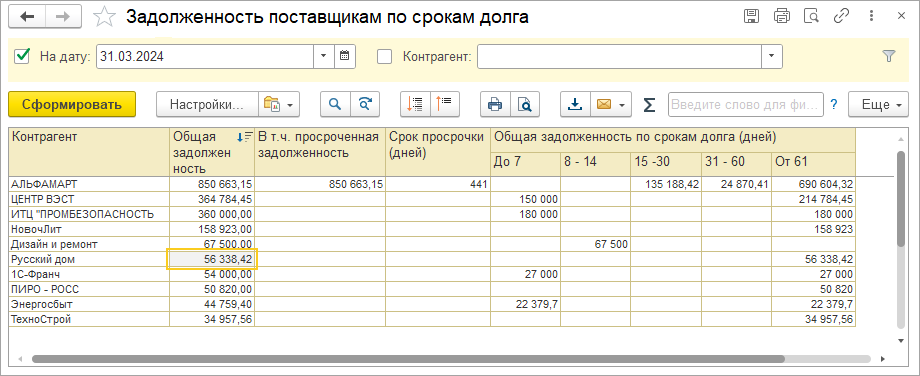This screenshot has width=920, height=376.
Task: Get link to report via chain icon
Action: click(x=841, y=16)
